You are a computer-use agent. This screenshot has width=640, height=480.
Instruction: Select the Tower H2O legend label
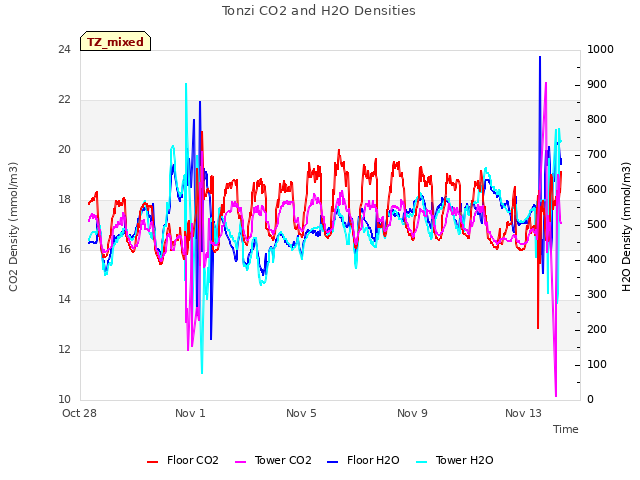pos(464,460)
